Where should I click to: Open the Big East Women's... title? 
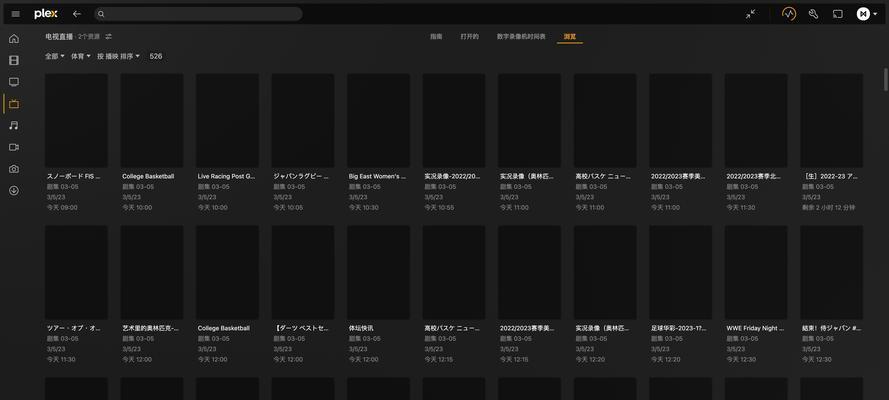(377, 176)
